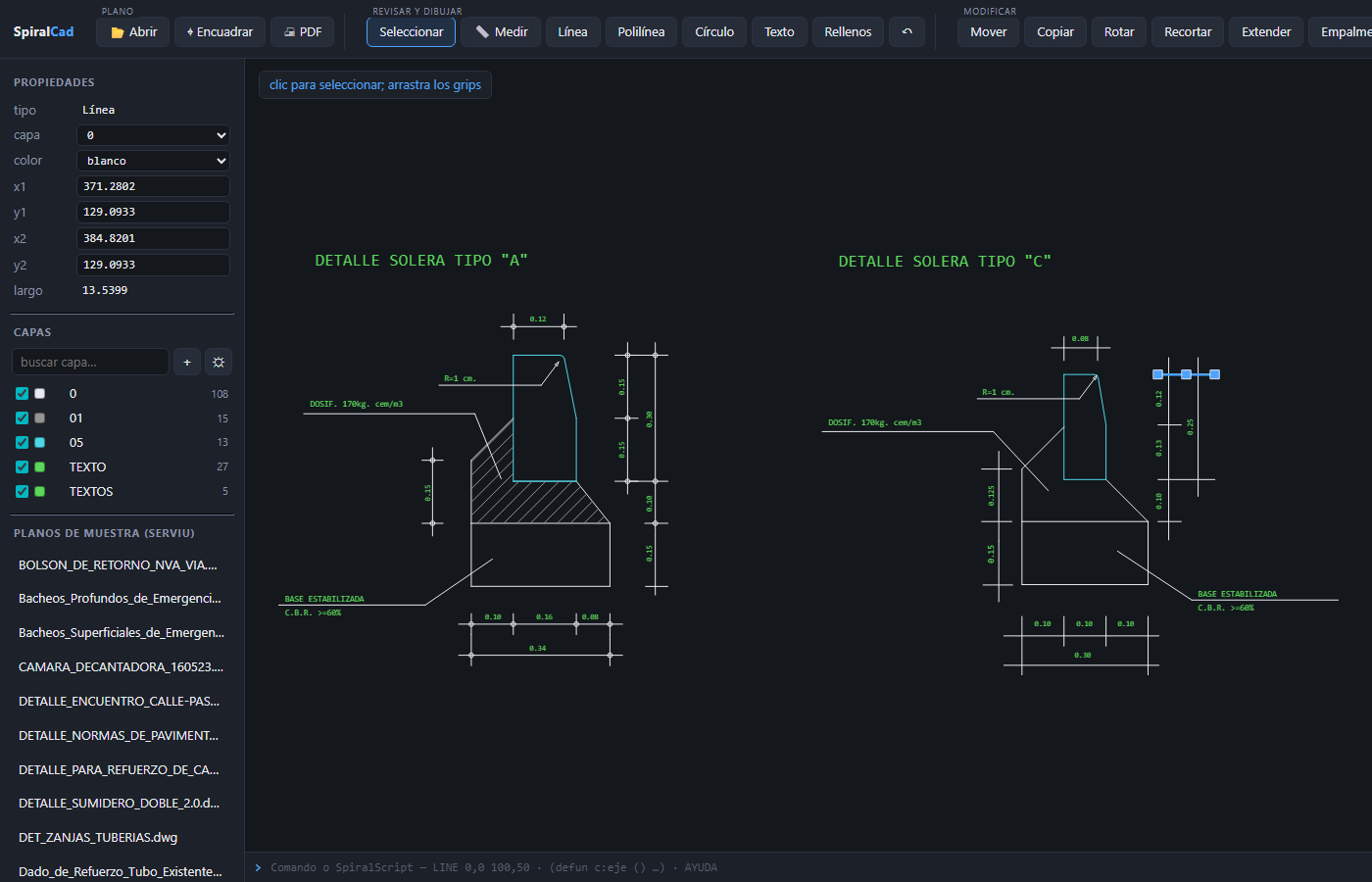Image resolution: width=1372 pixels, height=882 pixels.
Task: Select layer name 01 in list
Action: pos(76,418)
